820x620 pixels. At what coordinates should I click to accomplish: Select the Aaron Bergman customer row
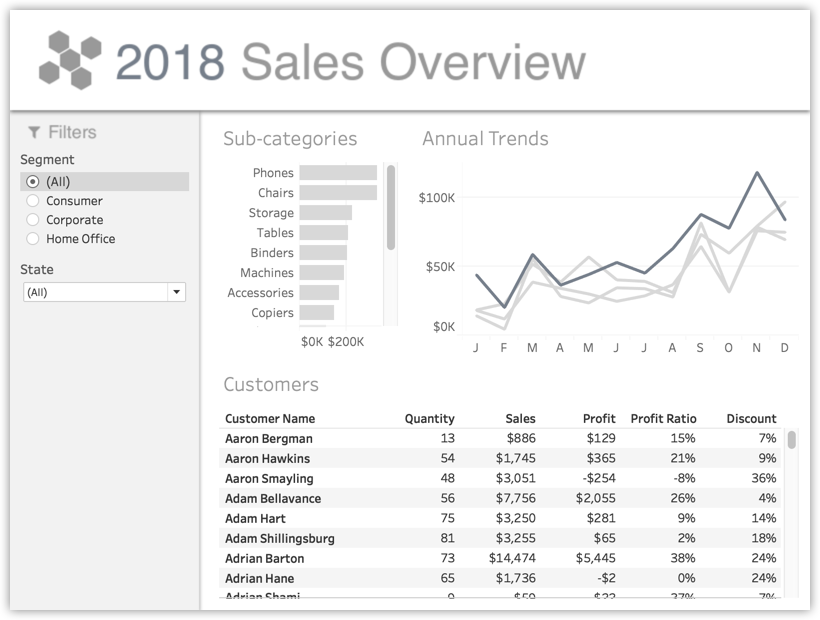click(x=269, y=439)
